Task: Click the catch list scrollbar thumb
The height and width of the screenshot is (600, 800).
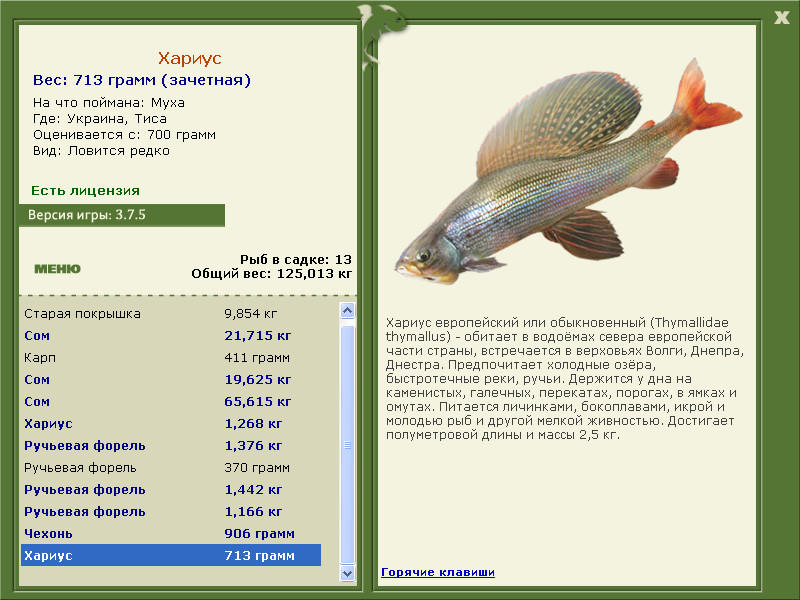Action: 347,444
